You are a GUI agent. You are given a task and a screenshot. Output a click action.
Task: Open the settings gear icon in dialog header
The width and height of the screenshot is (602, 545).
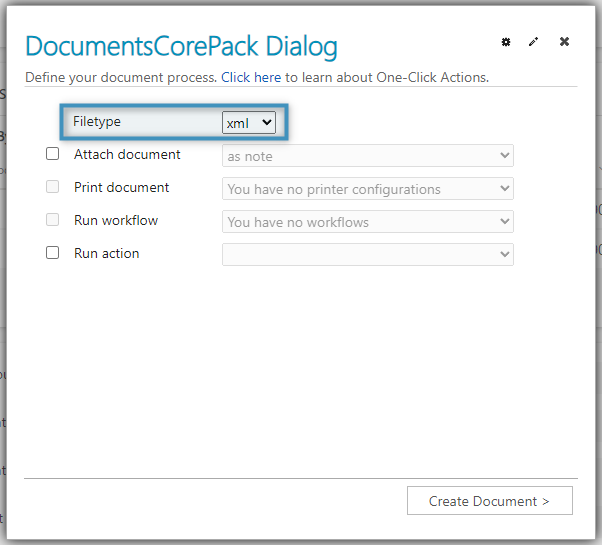506,42
